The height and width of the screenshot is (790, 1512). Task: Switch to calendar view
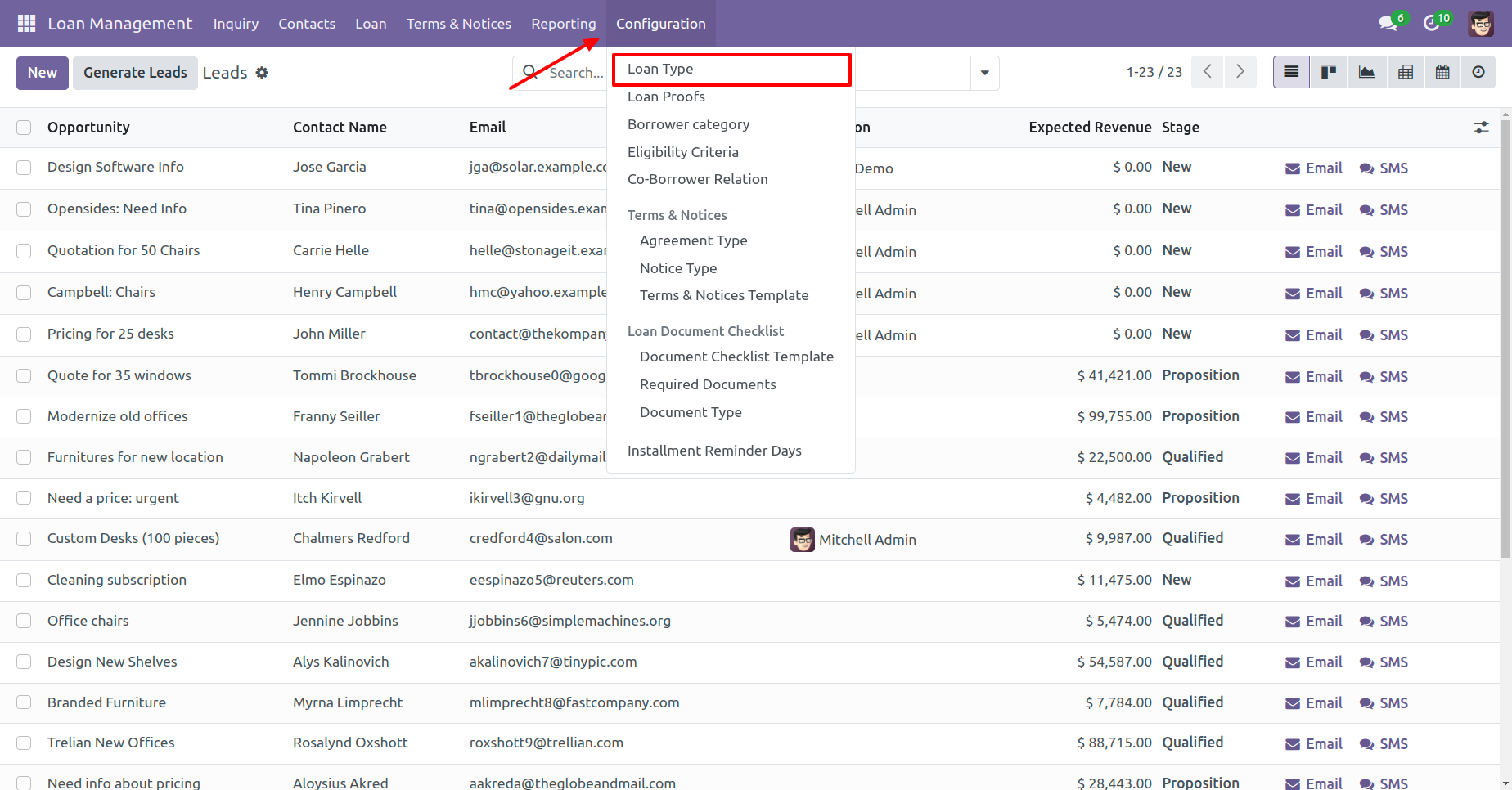click(1442, 72)
